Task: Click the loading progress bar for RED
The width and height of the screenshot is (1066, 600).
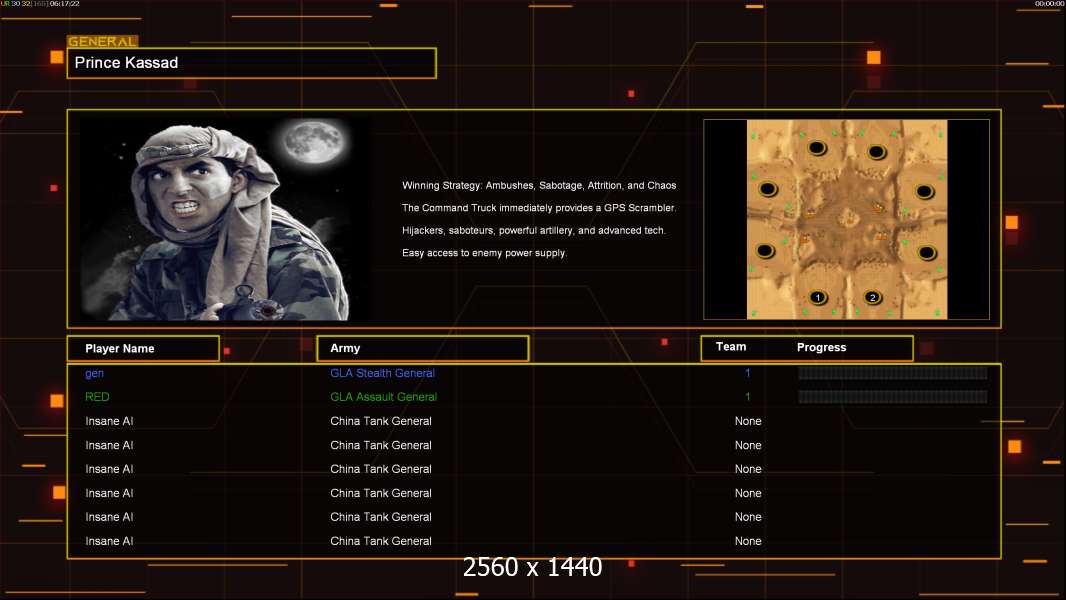Action: click(x=892, y=397)
